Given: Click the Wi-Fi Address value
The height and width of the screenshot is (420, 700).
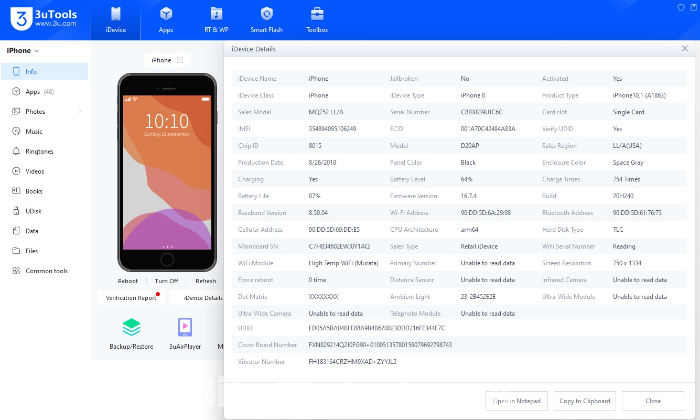Looking at the screenshot, I should tap(486, 213).
